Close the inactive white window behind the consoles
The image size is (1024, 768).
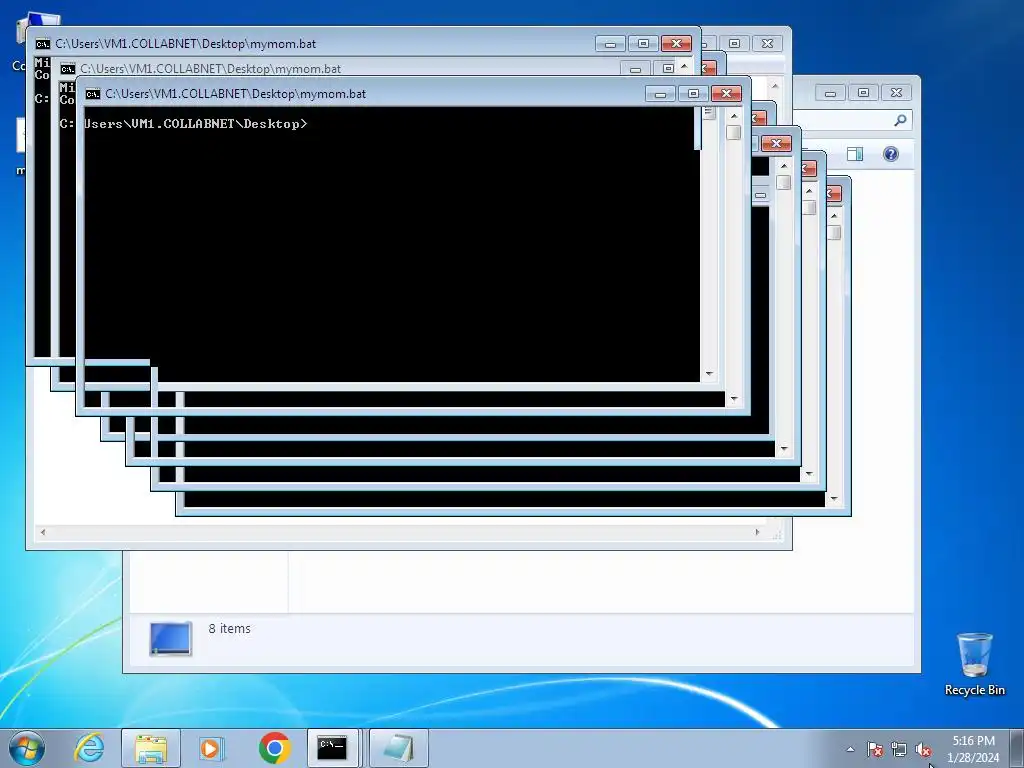click(x=767, y=43)
